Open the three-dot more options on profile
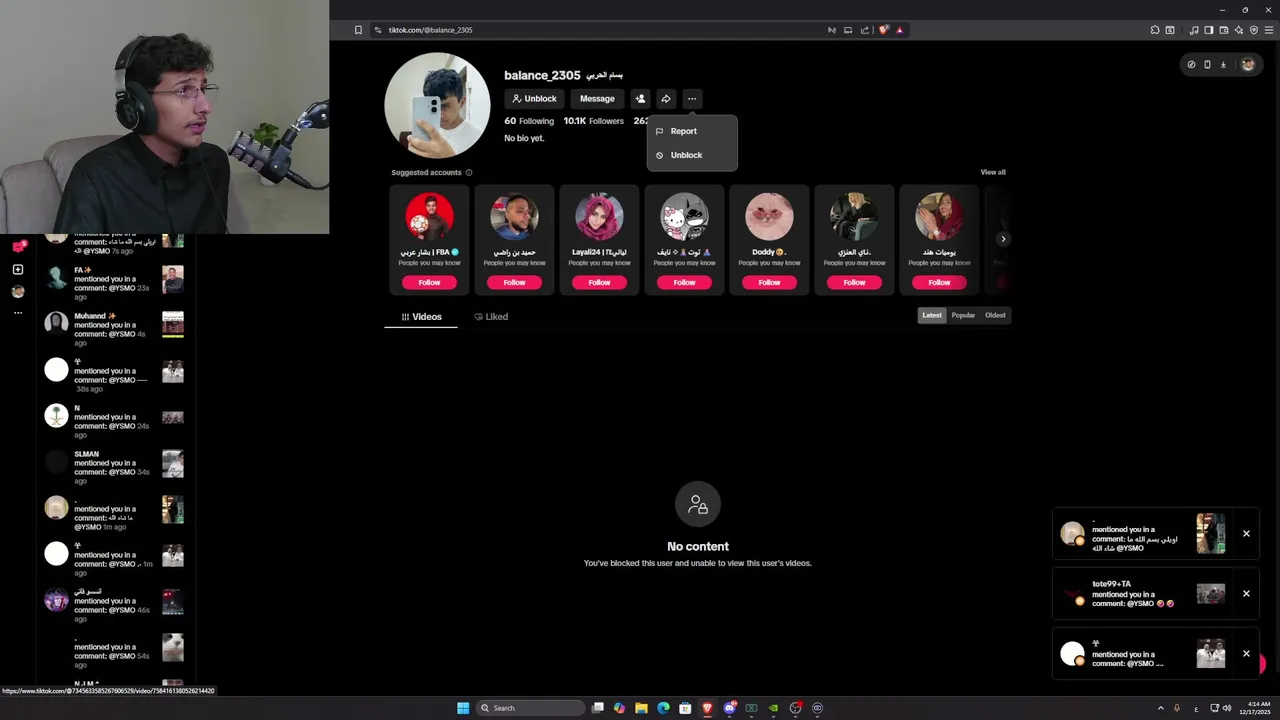Screen dimensions: 1280x720 click(692, 99)
